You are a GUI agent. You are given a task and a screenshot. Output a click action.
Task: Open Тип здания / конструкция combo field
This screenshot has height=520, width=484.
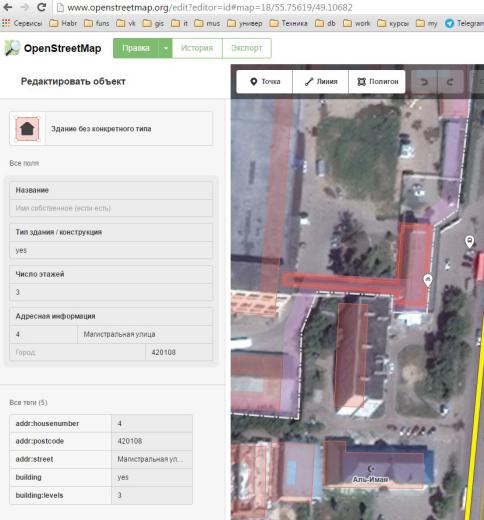click(x=111, y=250)
